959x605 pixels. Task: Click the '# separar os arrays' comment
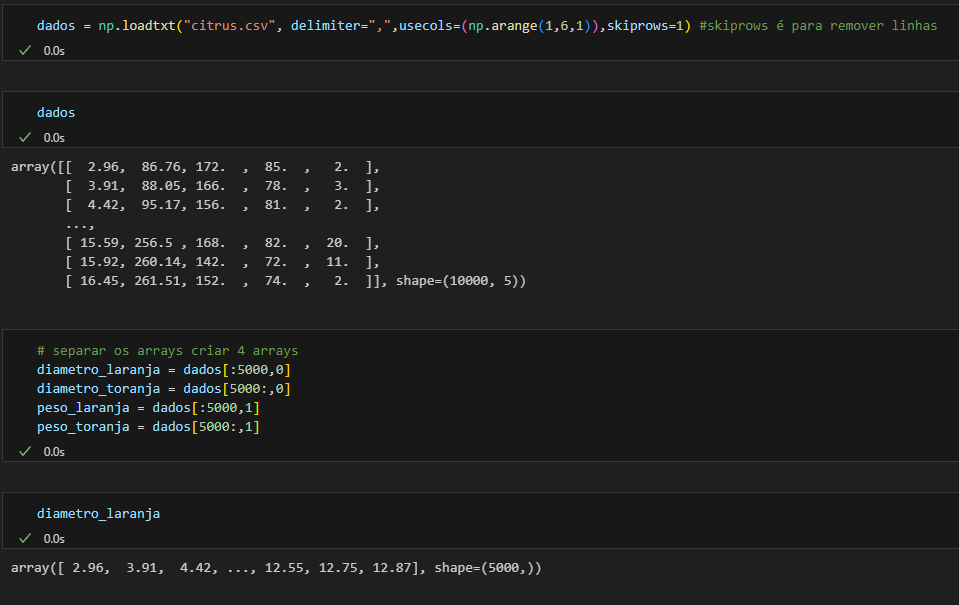168,351
